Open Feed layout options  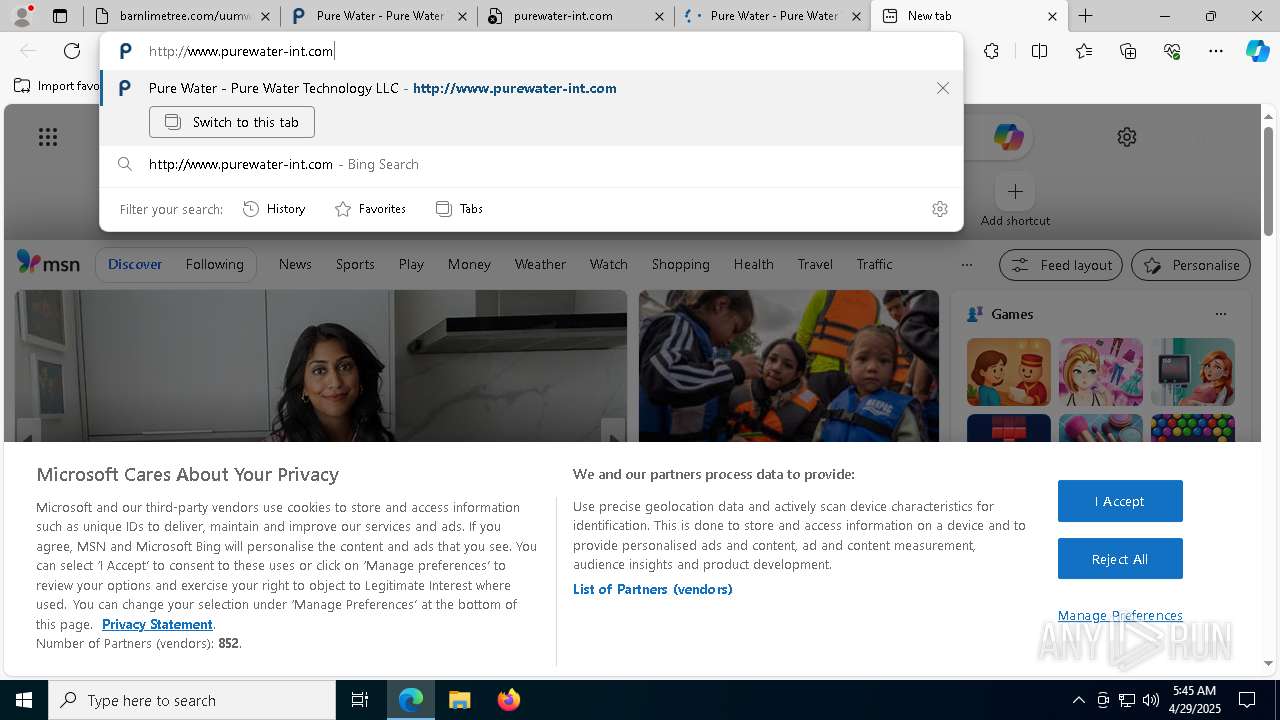[x=1061, y=265]
